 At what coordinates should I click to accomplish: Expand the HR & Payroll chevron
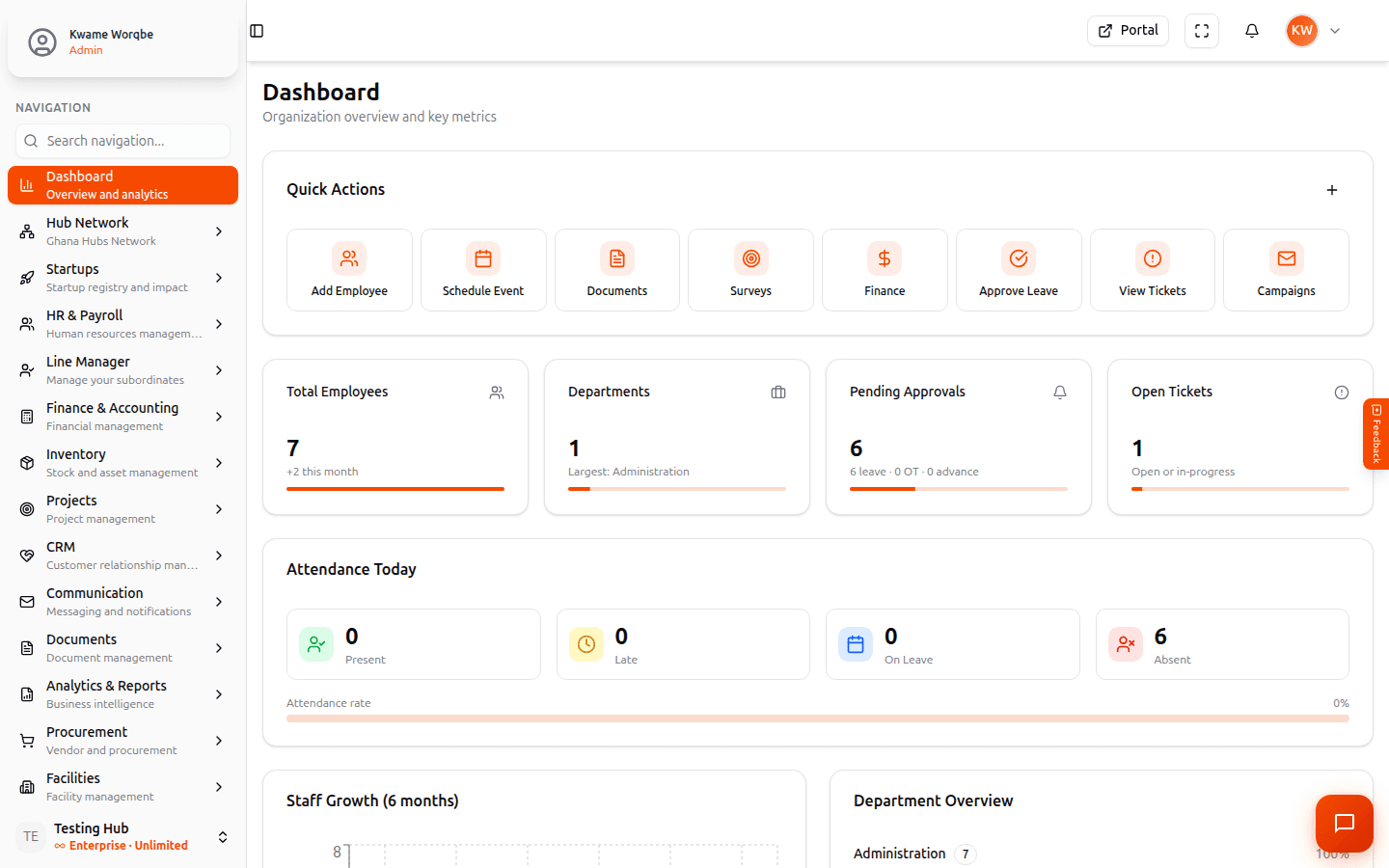coord(219,324)
